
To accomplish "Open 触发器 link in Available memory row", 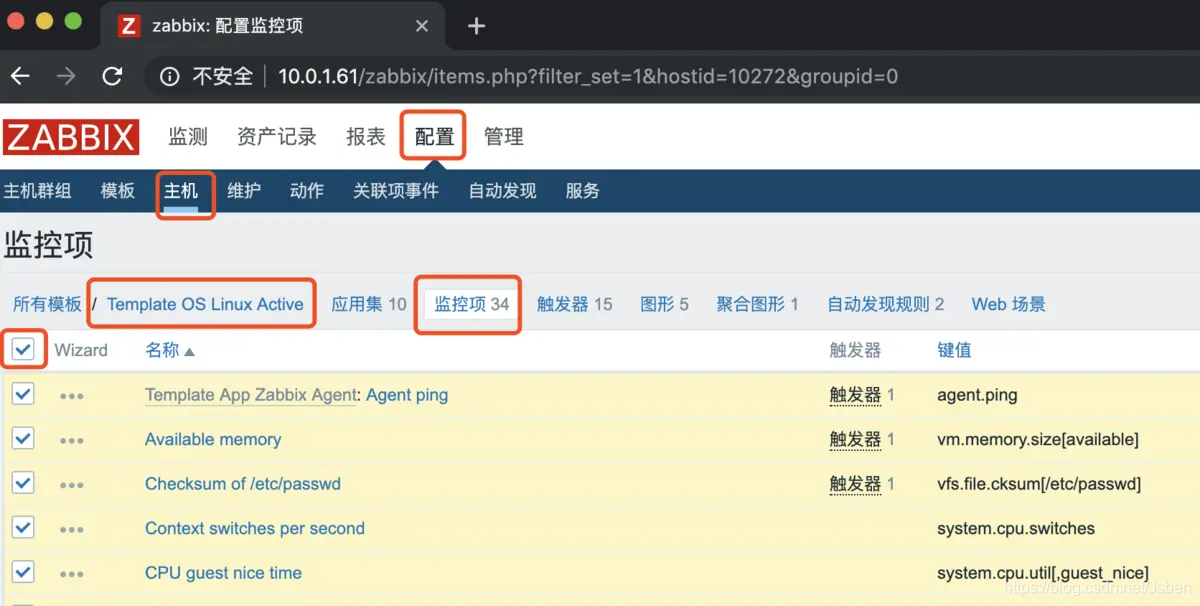I will coord(855,439).
